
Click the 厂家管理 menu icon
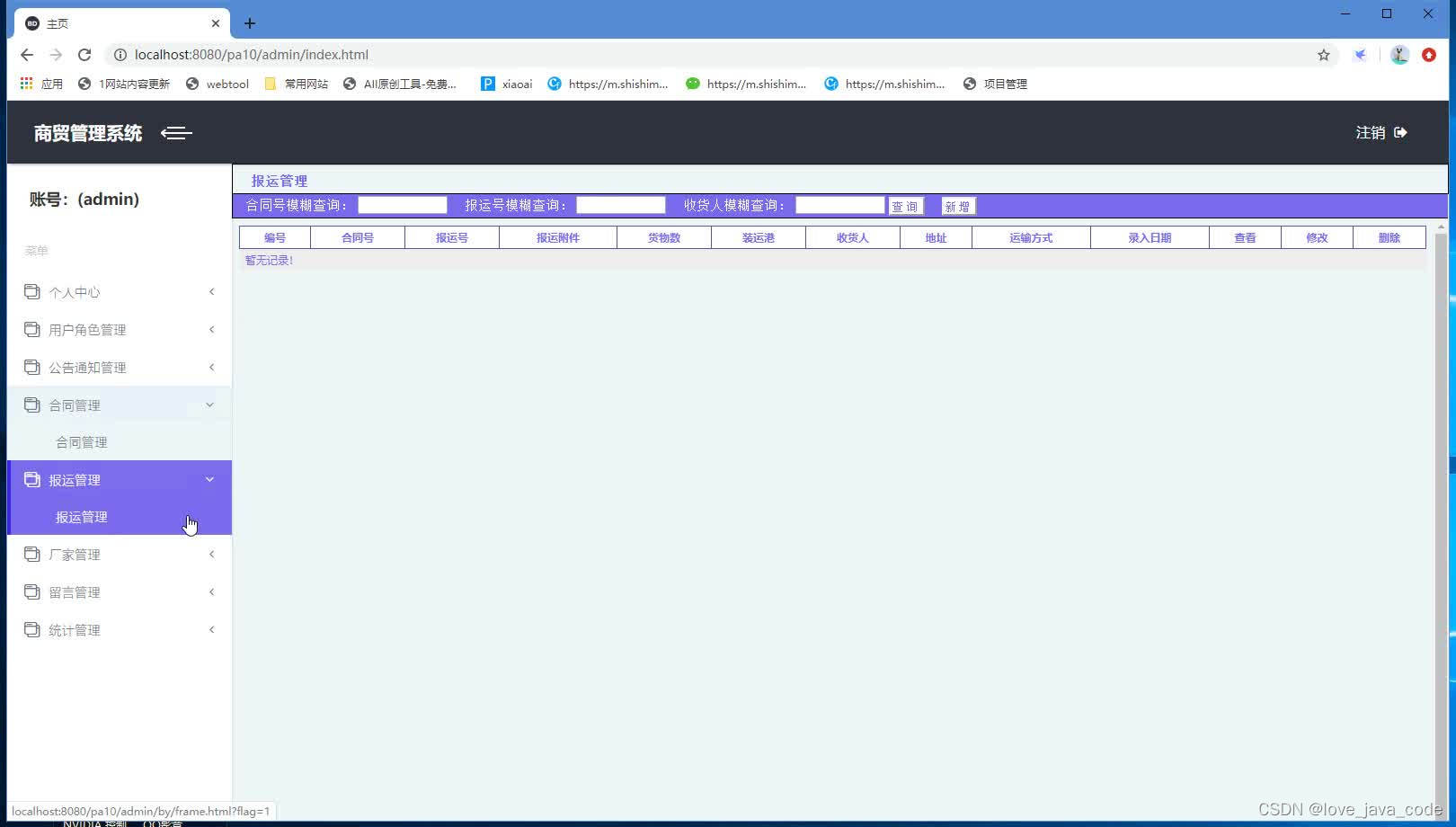pos(32,554)
